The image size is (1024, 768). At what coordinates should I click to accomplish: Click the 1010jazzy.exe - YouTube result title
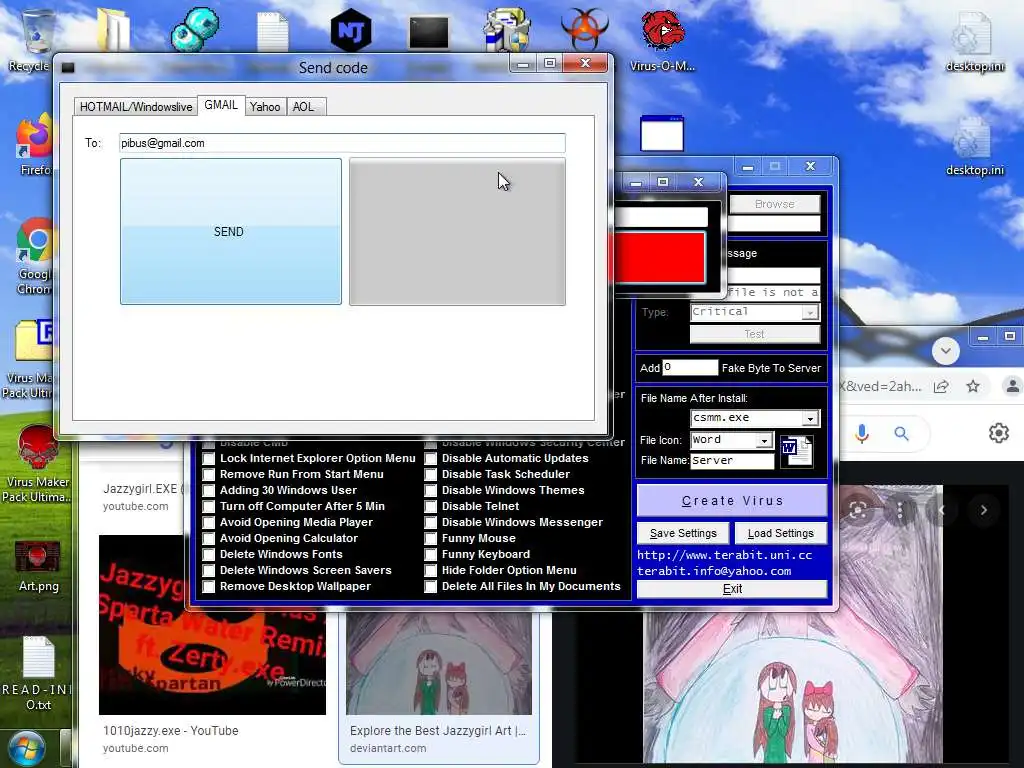(x=170, y=731)
